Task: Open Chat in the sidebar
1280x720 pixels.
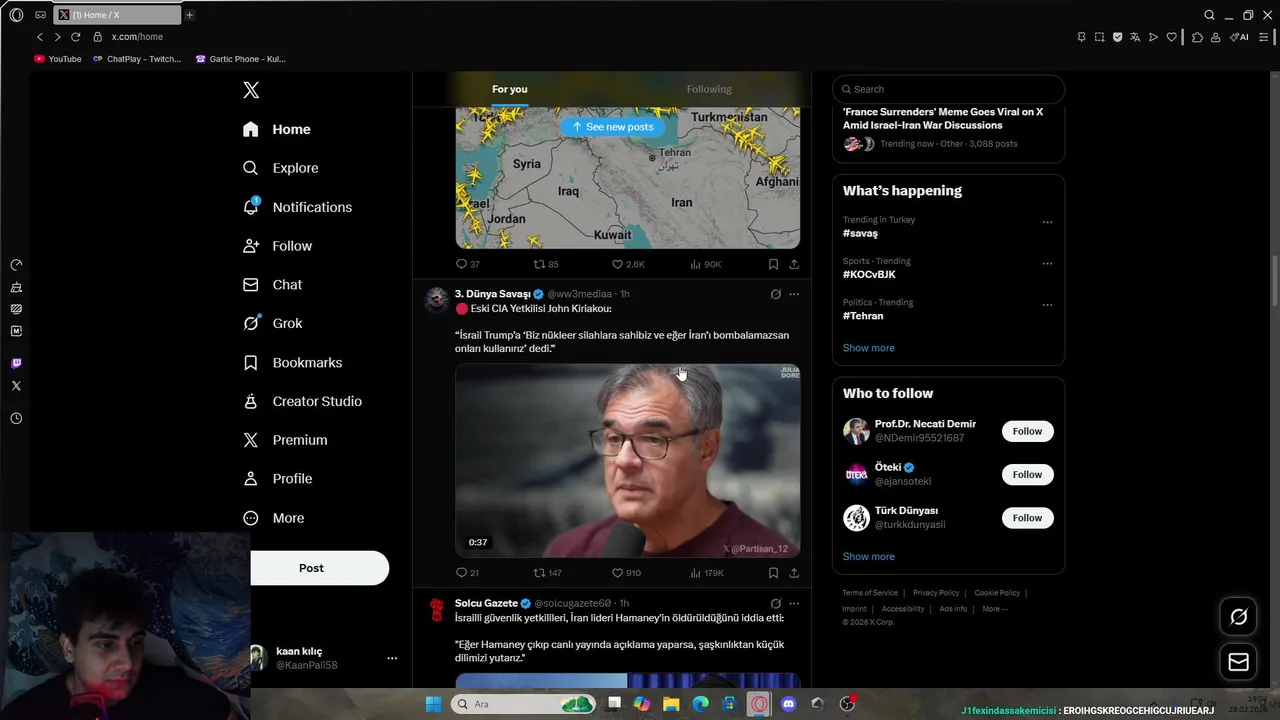Action: [x=273, y=285]
